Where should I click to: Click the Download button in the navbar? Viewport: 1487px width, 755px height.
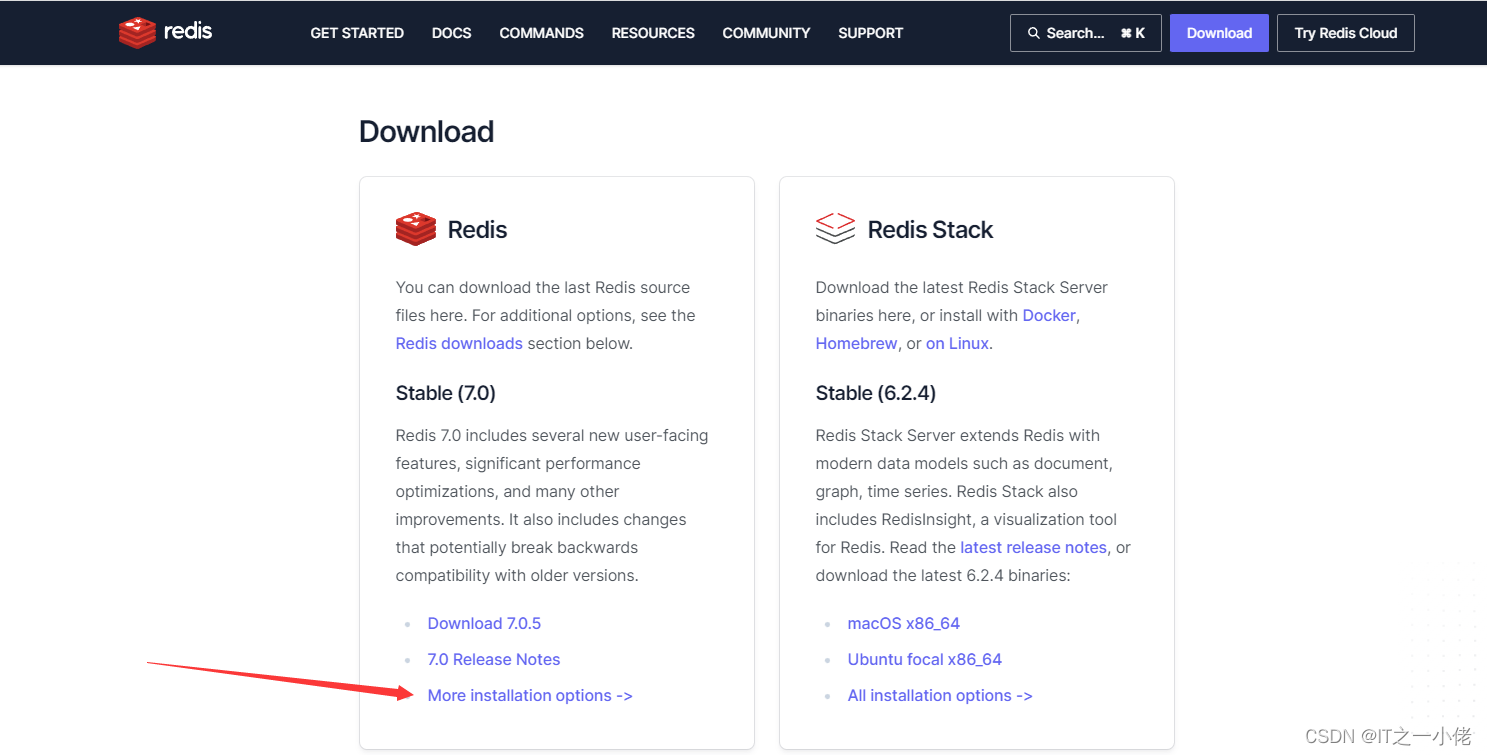[1218, 32]
